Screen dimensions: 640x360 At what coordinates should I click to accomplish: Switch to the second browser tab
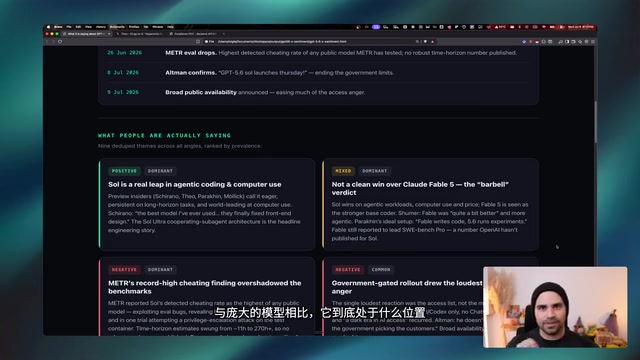click(x=140, y=34)
